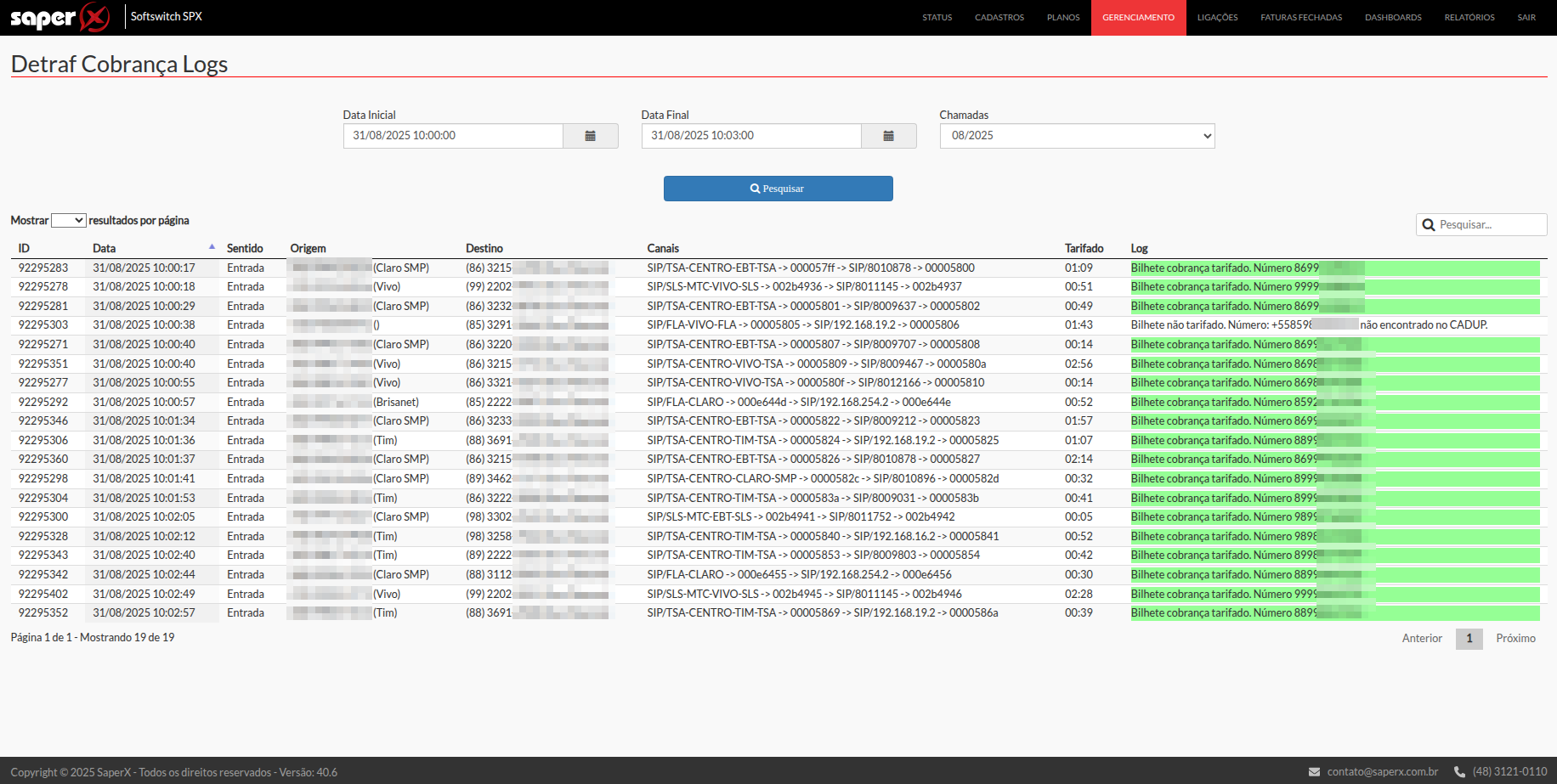Click the Próximo pagination link
The height and width of the screenshot is (784, 1557).
pyautogui.click(x=1515, y=639)
